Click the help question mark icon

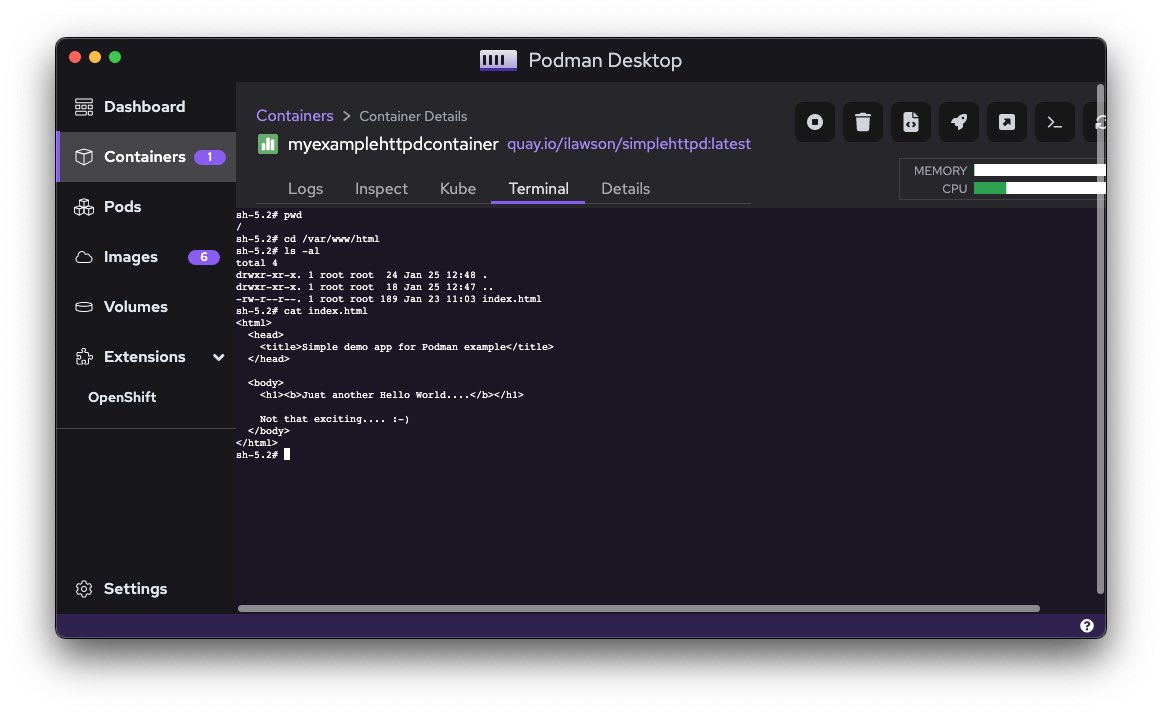pyautogui.click(x=1087, y=626)
